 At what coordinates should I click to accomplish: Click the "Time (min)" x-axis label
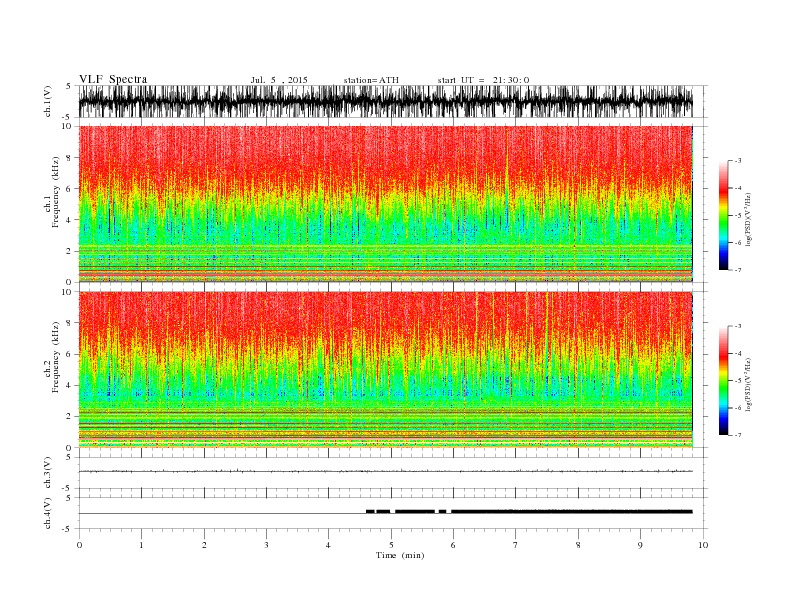[x=400, y=555]
